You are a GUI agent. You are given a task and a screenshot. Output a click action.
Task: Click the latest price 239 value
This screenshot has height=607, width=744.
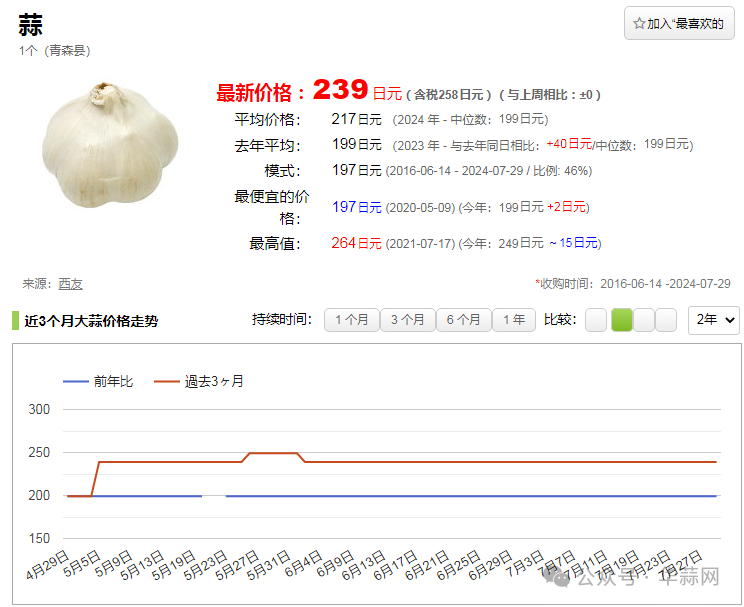coord(340,91)
